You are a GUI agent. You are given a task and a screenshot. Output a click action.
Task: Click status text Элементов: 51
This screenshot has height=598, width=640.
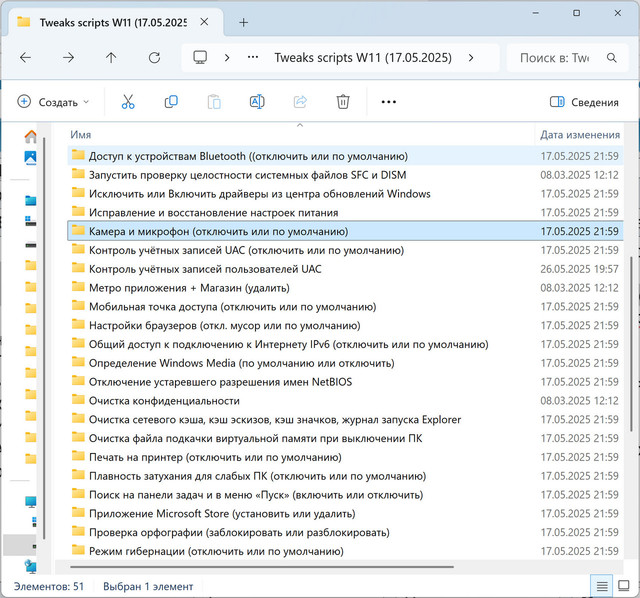coord(49,587)
